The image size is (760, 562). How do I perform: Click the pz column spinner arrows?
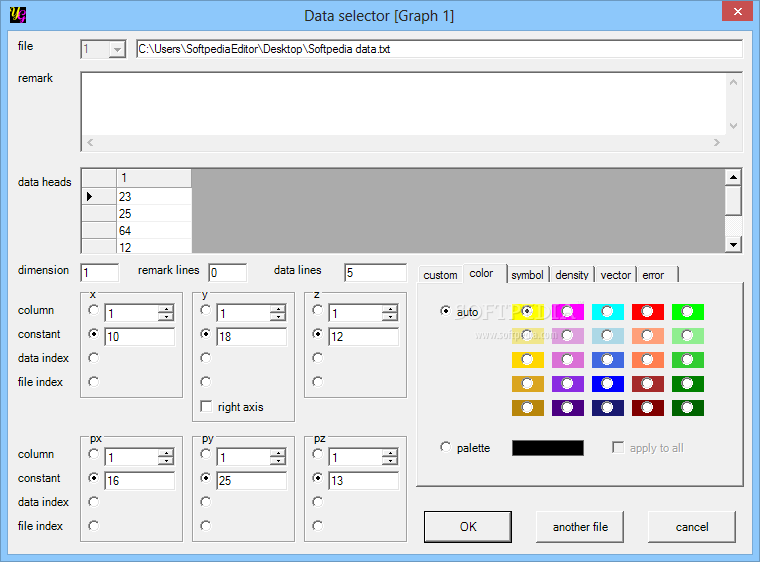coord(390,457)
